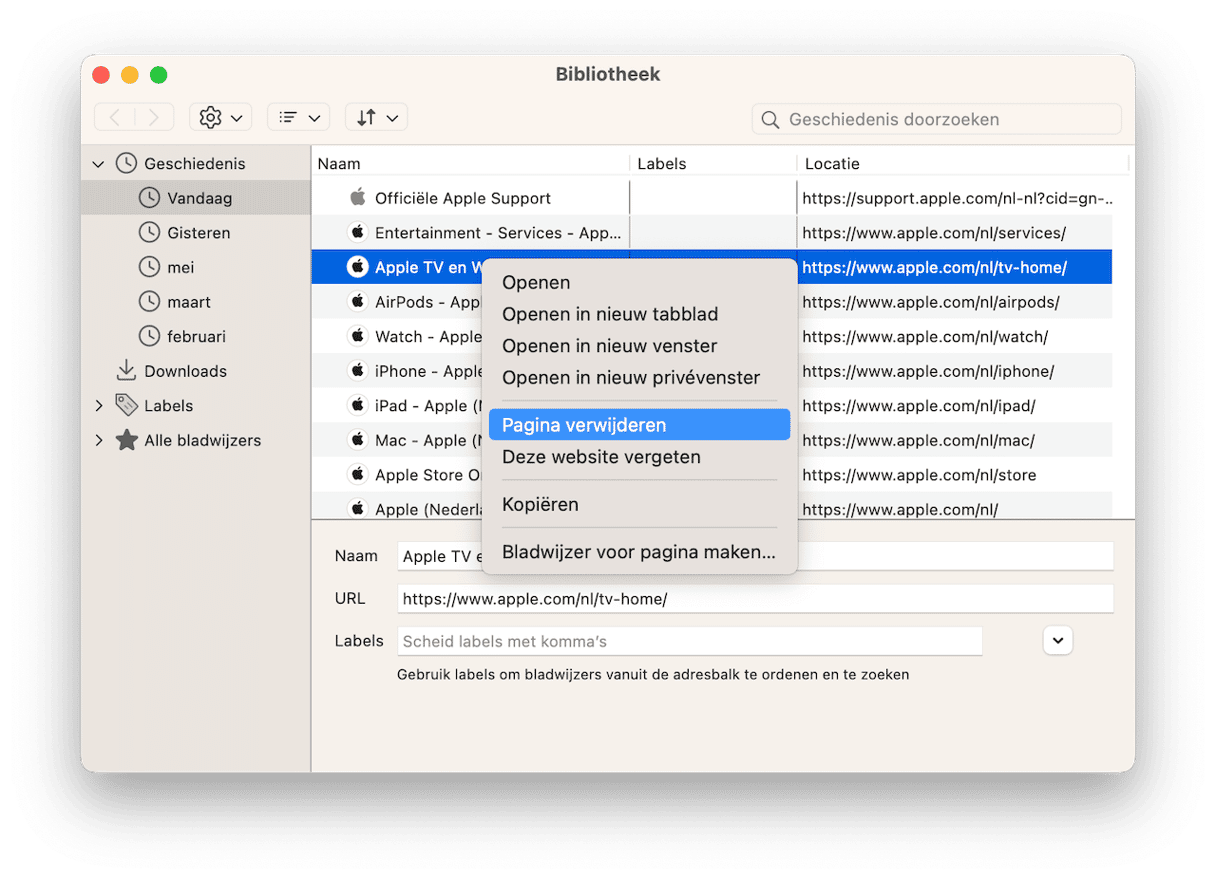Image resolution: width=1216 pixels, height=879 pixels.
Task: Click the Apple favicon on the Mac row
Action: tap(357, 440)
